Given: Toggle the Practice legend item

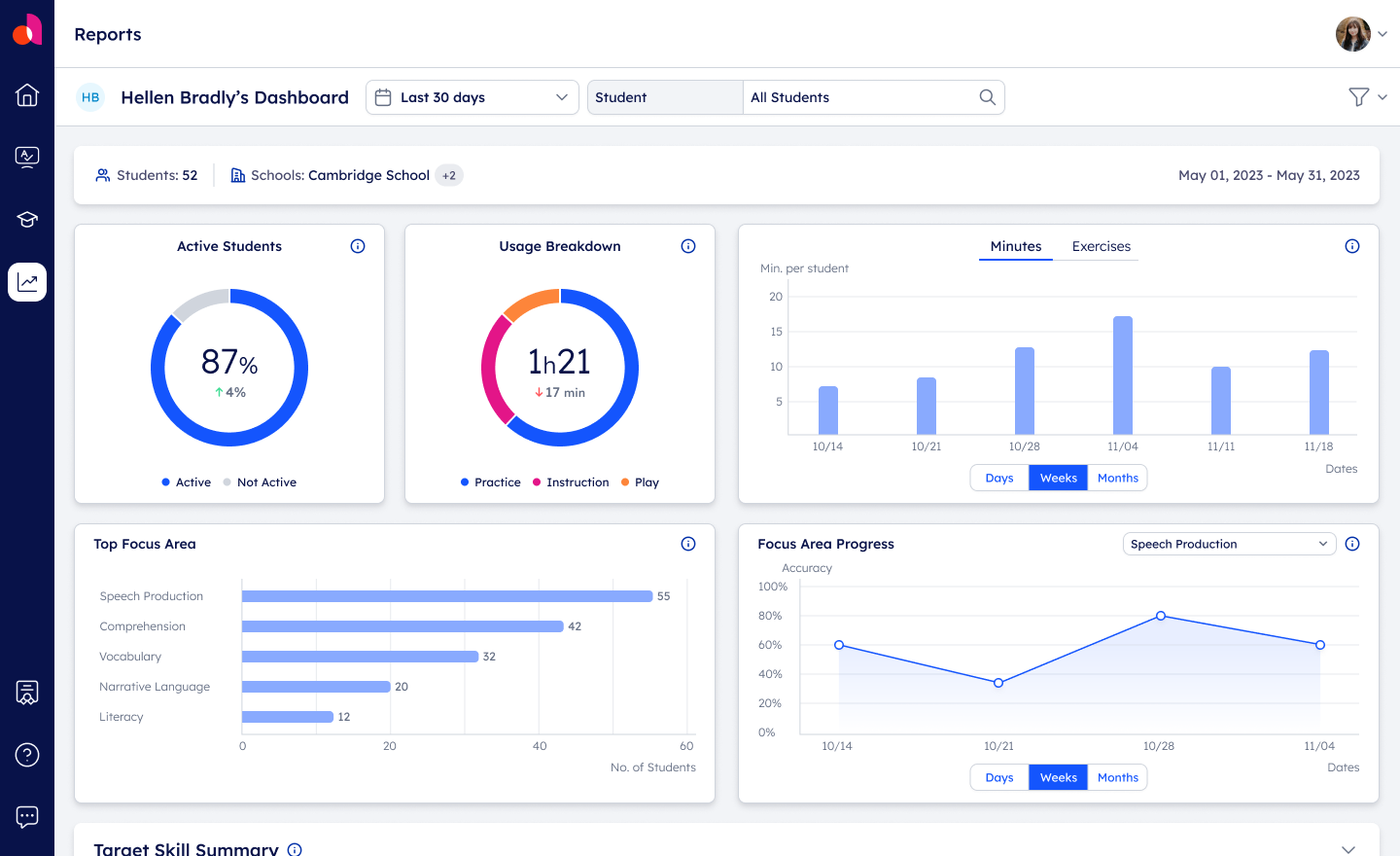Looking at the screenshot, I should (x=491, y=482).
